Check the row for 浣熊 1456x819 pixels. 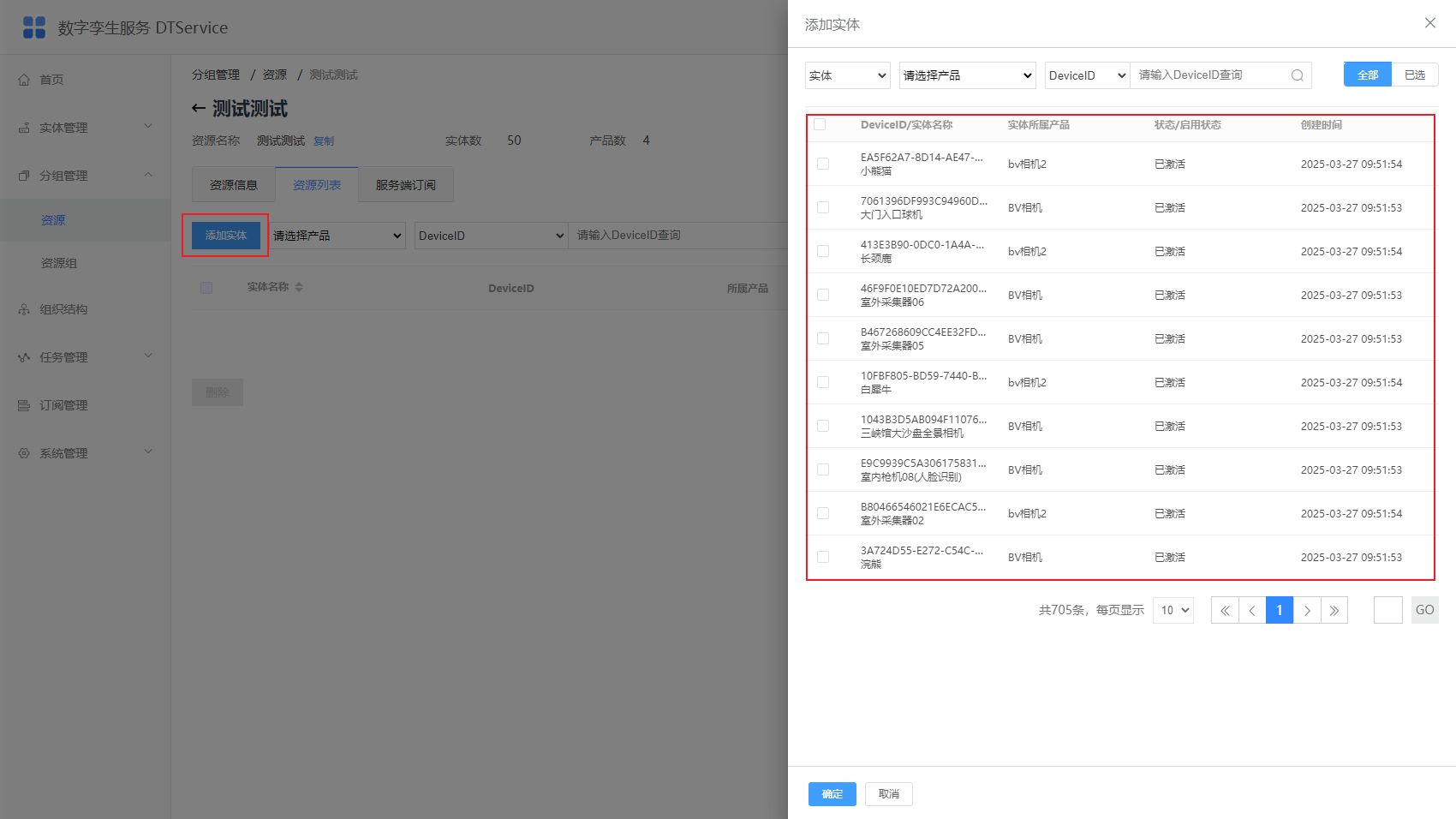point(823,557)
